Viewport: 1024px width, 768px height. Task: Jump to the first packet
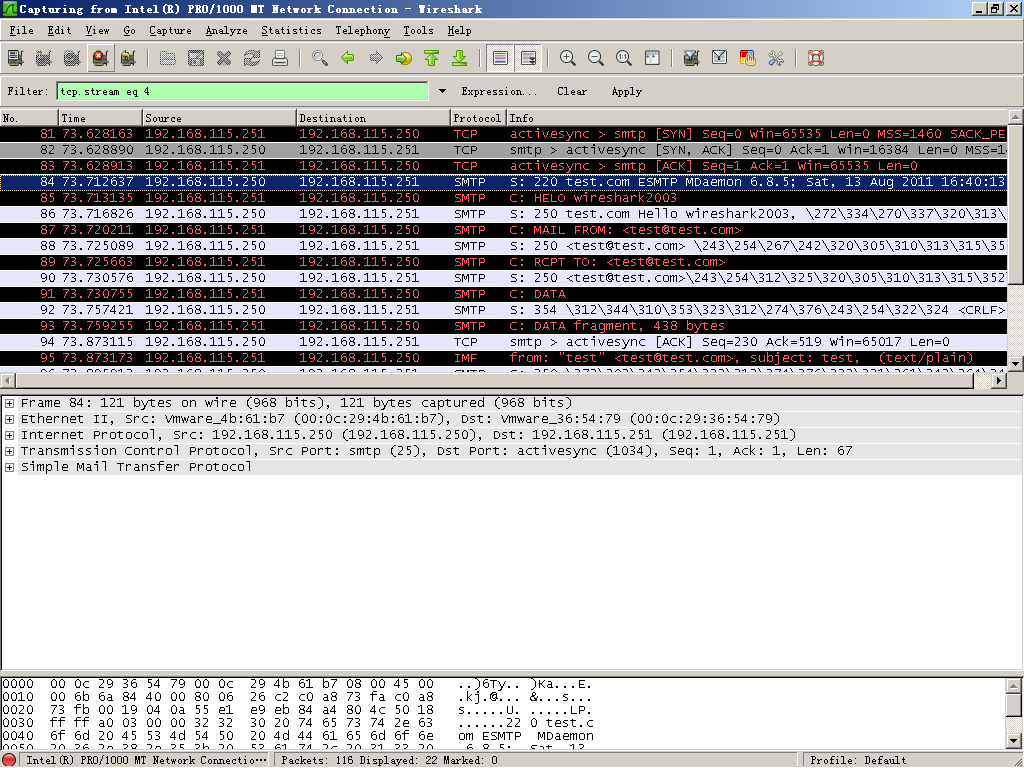(x=432, y=58)
